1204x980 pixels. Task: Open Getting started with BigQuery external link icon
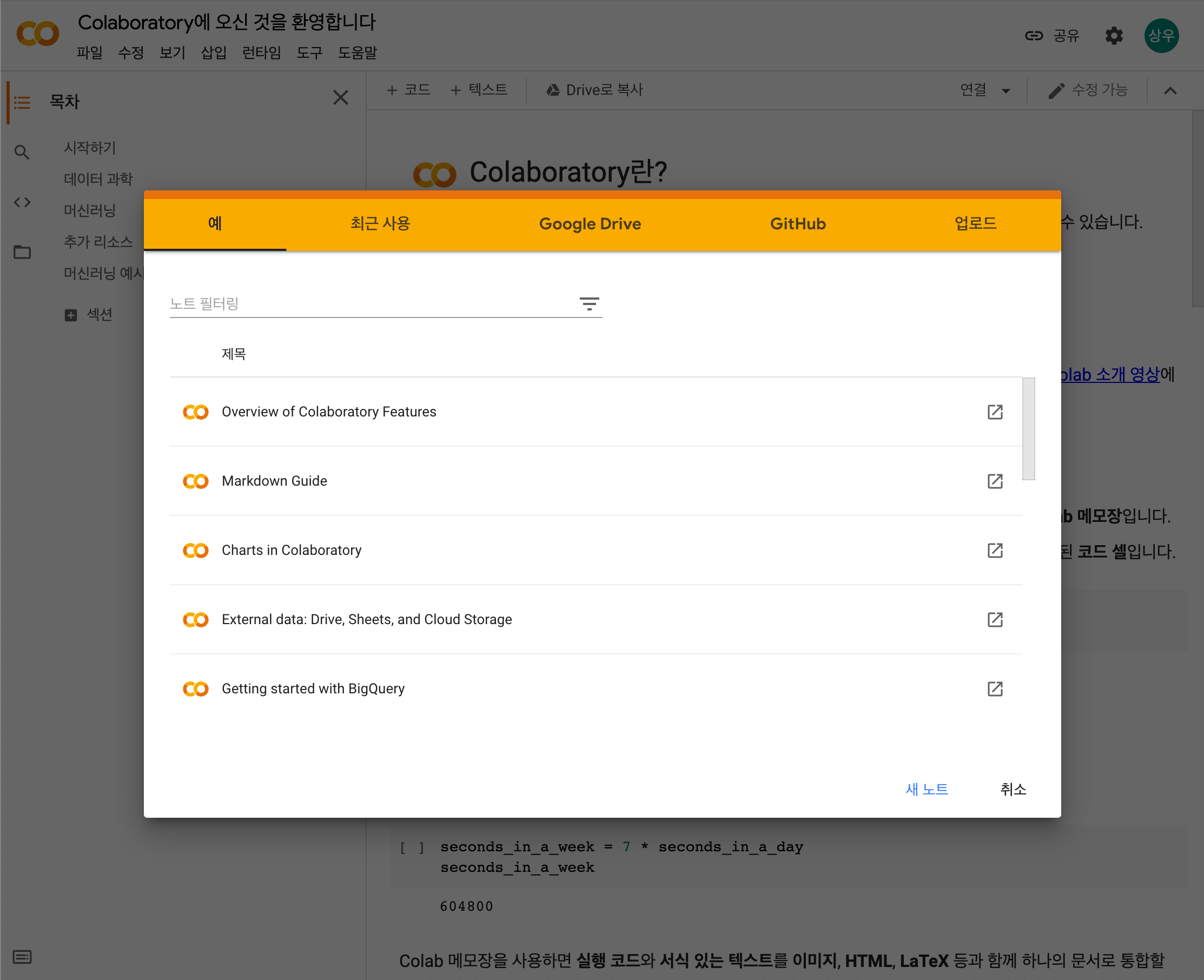pos(995,688)
